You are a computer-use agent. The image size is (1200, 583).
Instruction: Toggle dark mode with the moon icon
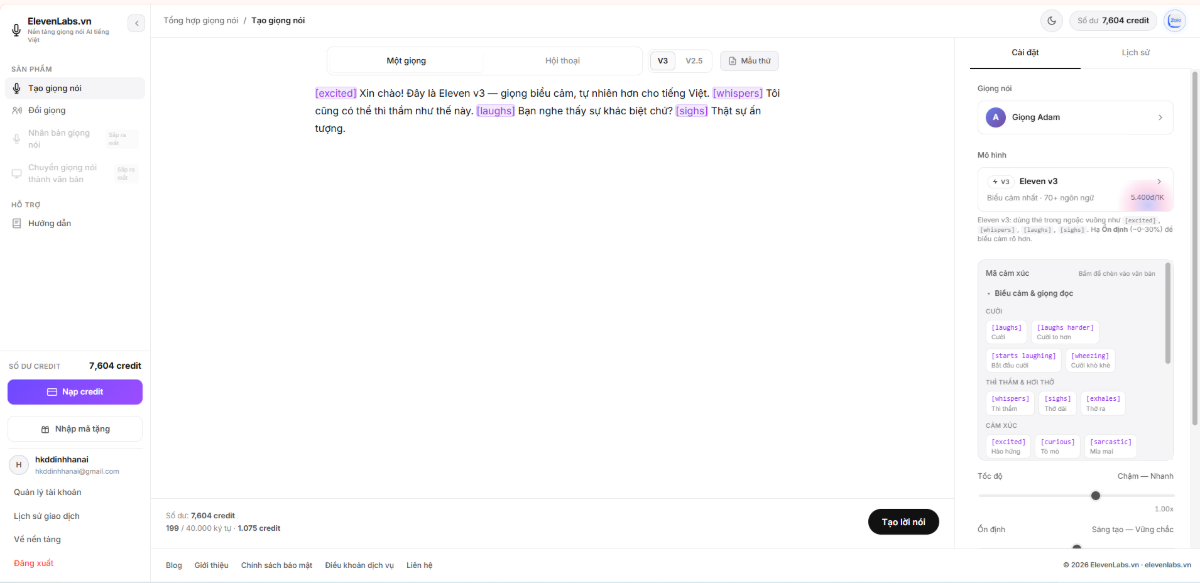click(x=1051, y=20)
